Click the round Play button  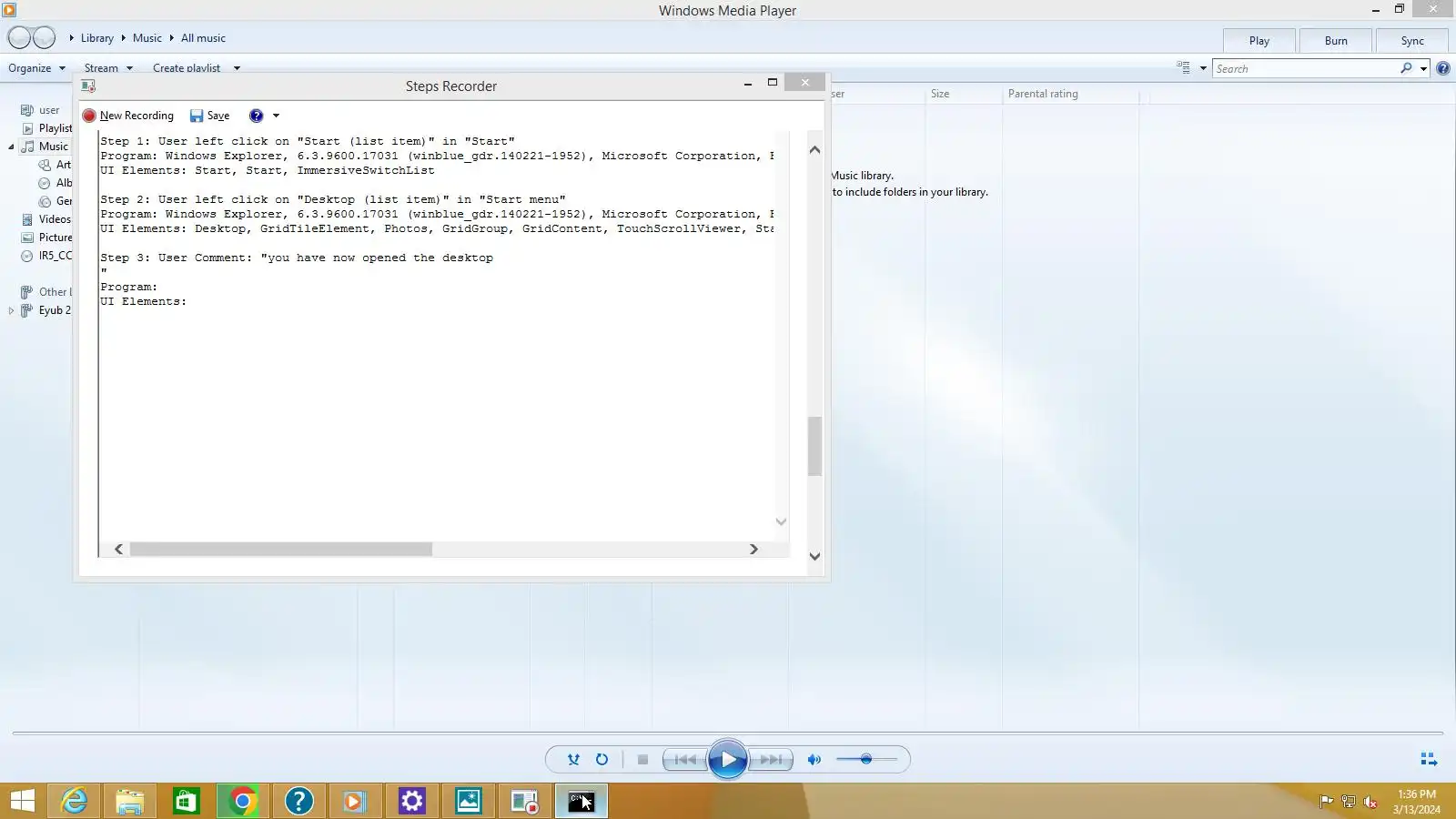pyautogui.click(x=728, y=759)
